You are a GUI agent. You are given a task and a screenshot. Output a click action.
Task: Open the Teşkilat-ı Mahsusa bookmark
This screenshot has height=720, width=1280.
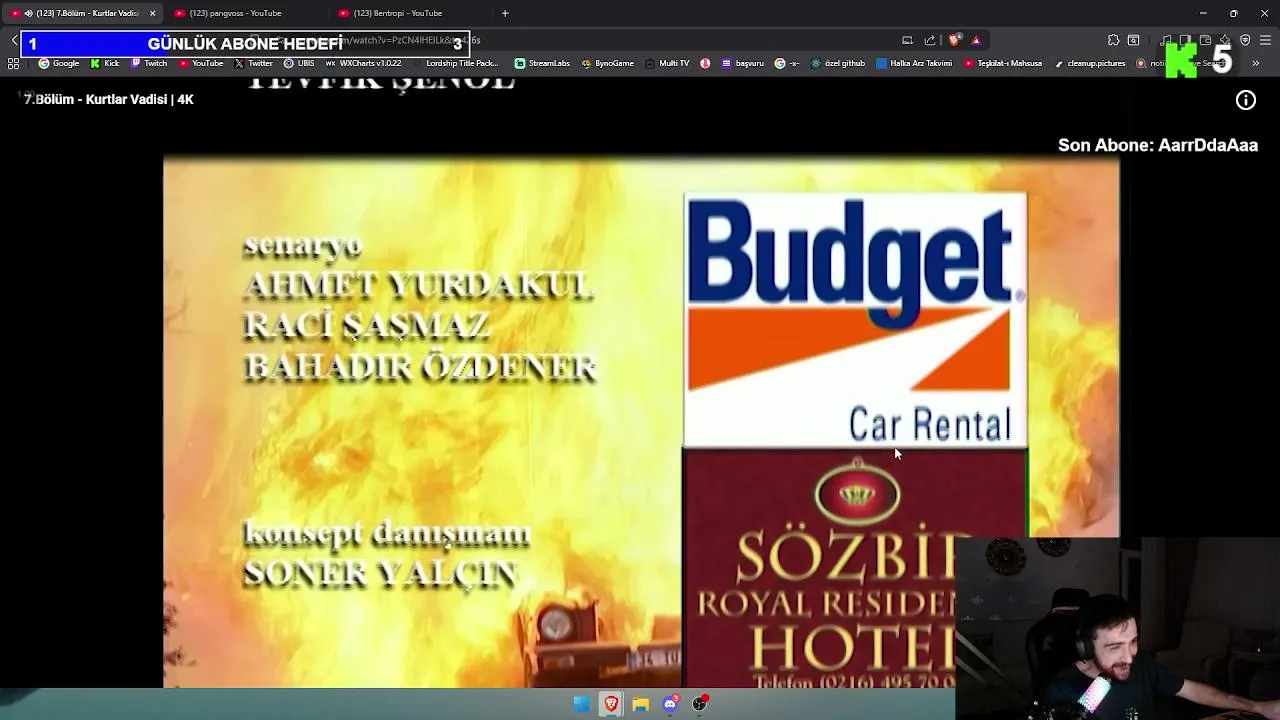(1003, 63)
